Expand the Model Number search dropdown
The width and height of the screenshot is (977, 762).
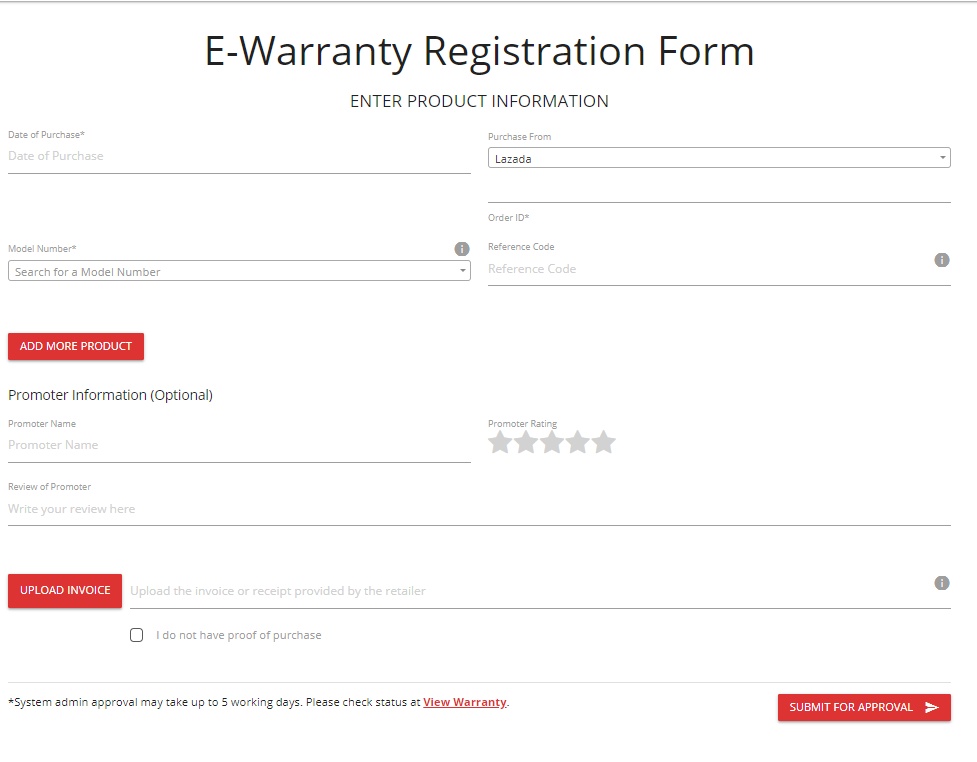point(238,271)
